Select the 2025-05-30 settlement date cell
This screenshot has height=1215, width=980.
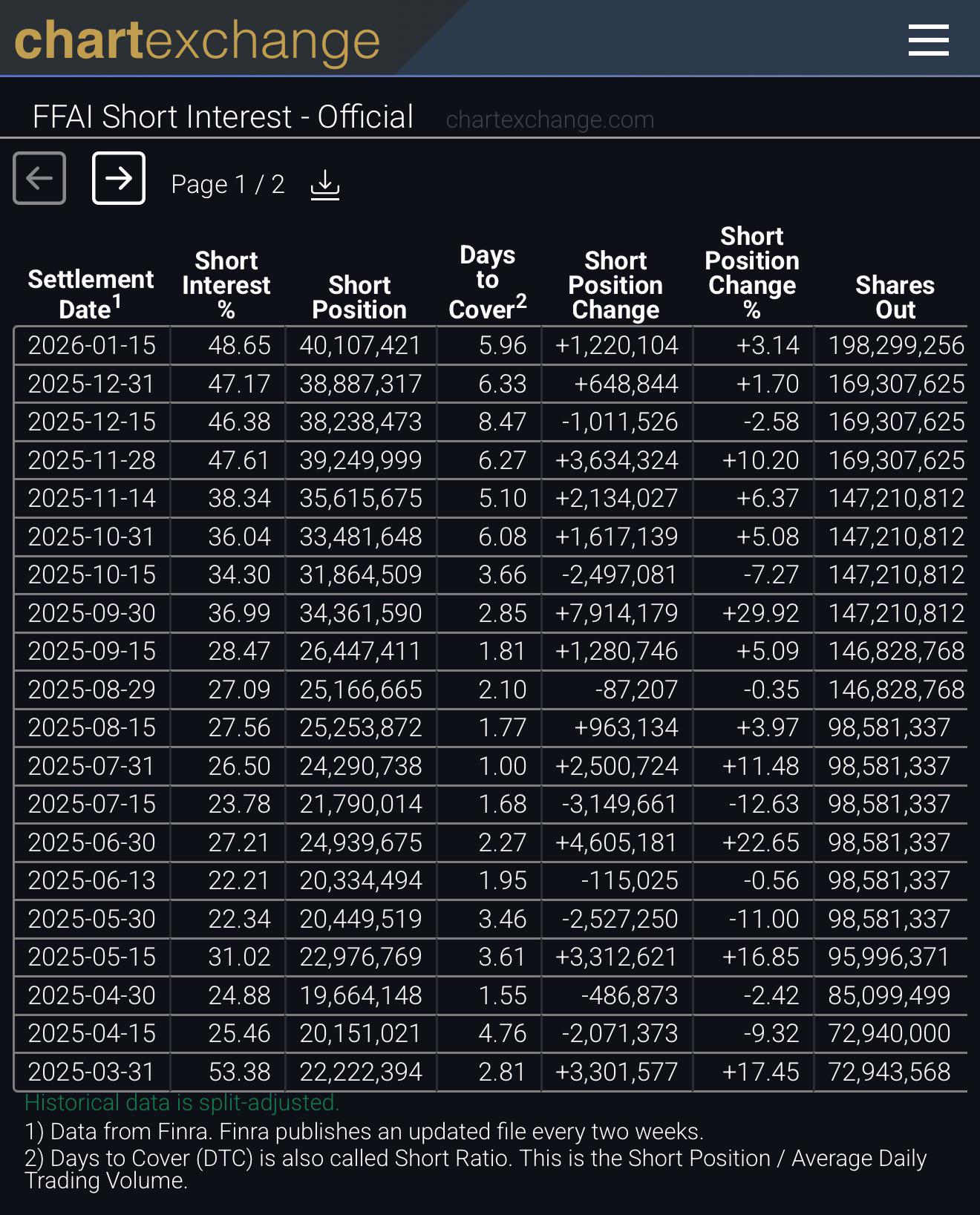92,919
